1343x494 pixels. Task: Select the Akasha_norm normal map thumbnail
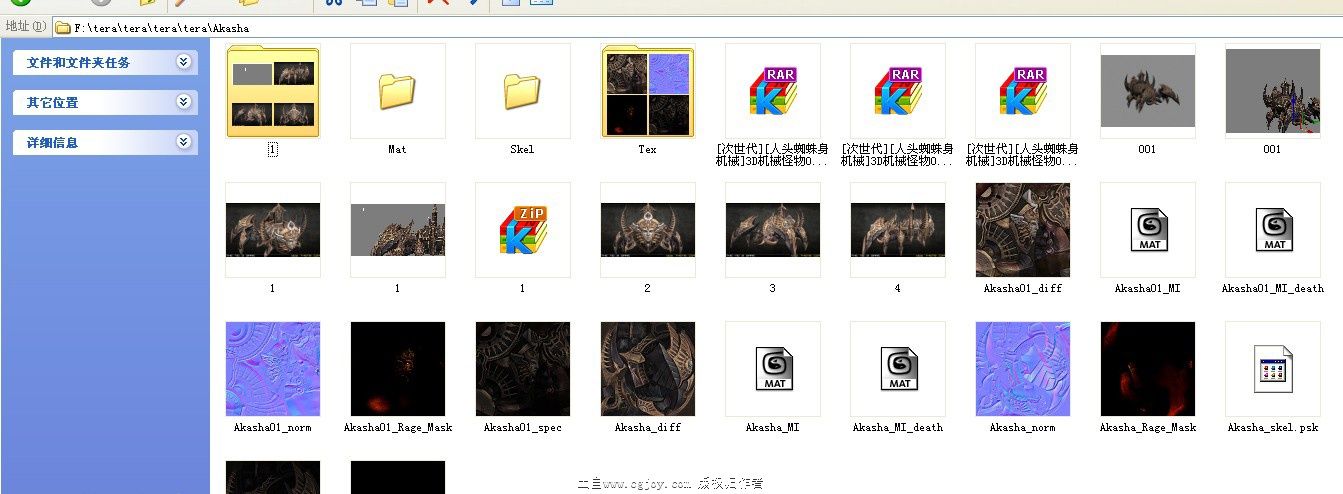coord(1022,369)
